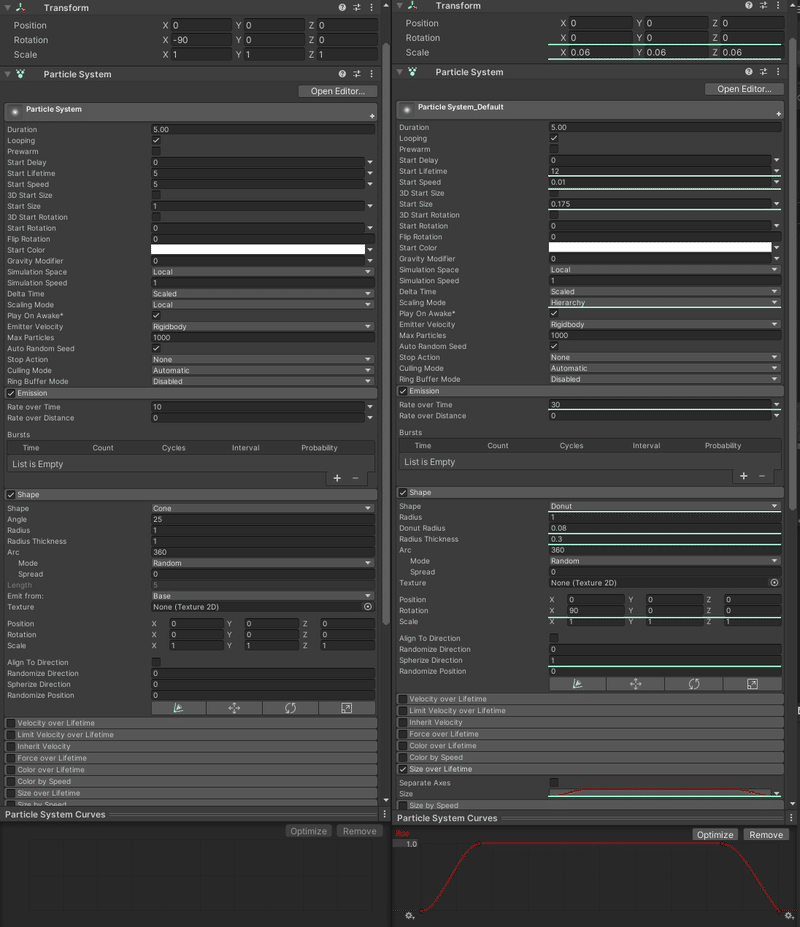
Task: Open left Start Color swatch
Action: pyautogui.click(x=258, y=249)
